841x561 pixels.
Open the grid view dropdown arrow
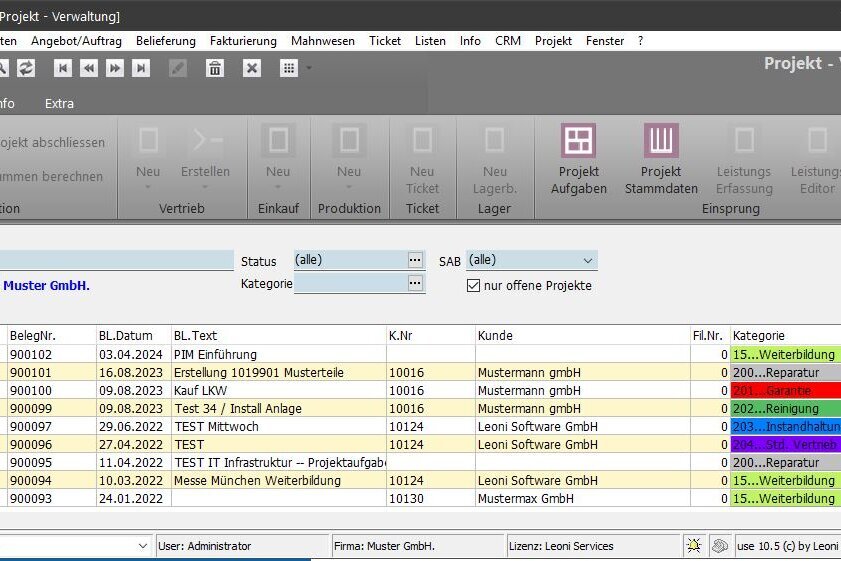pos(308,68)
